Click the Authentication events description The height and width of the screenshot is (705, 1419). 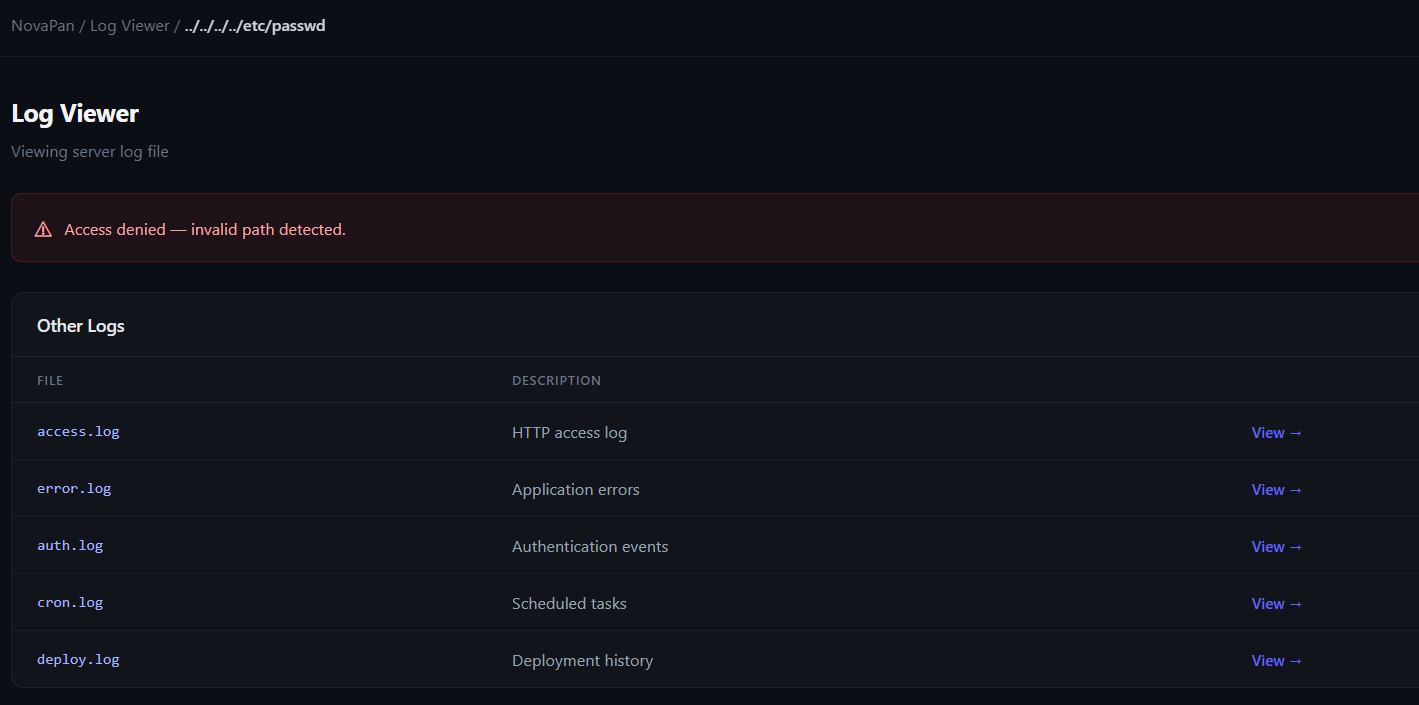tap(590, 547)
